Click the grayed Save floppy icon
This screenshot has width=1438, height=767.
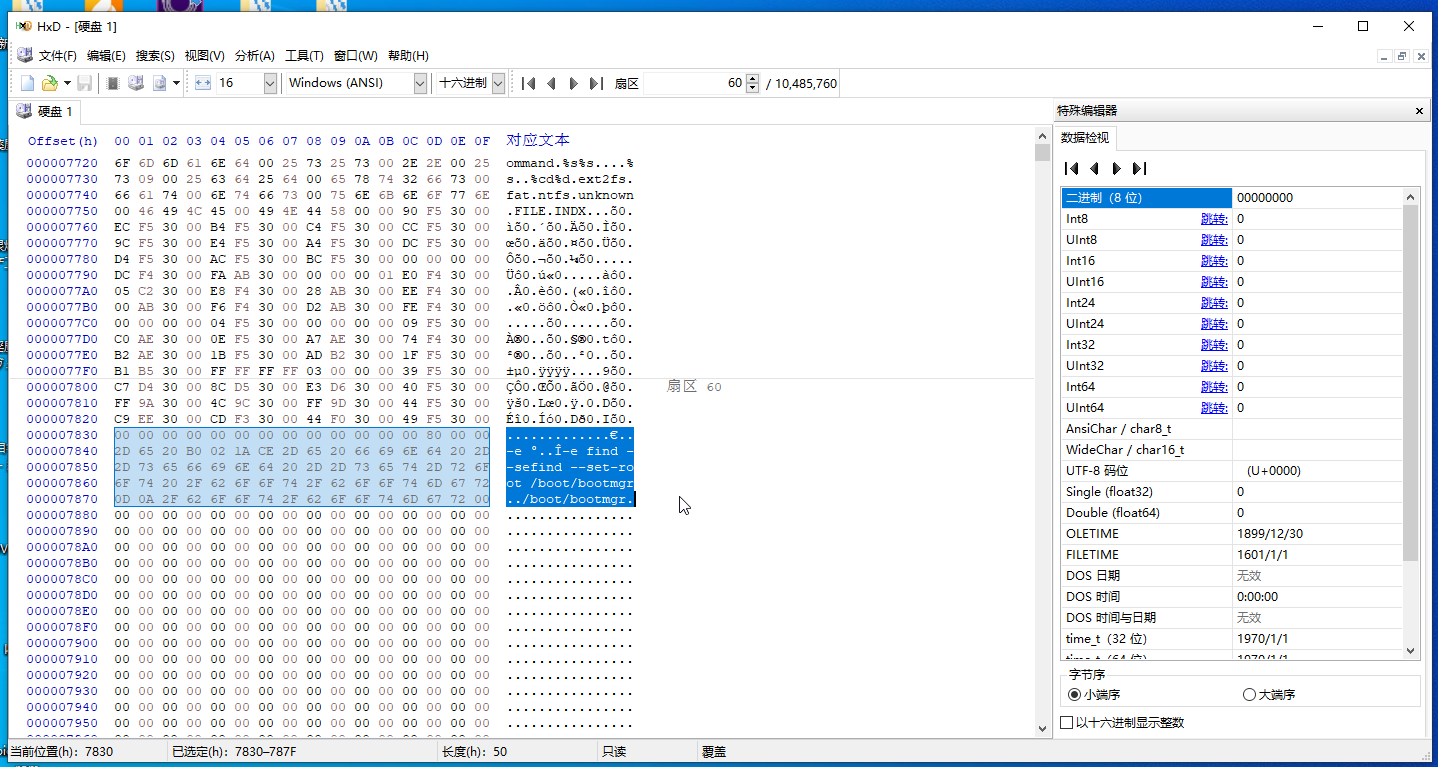(x=85, y=83)
